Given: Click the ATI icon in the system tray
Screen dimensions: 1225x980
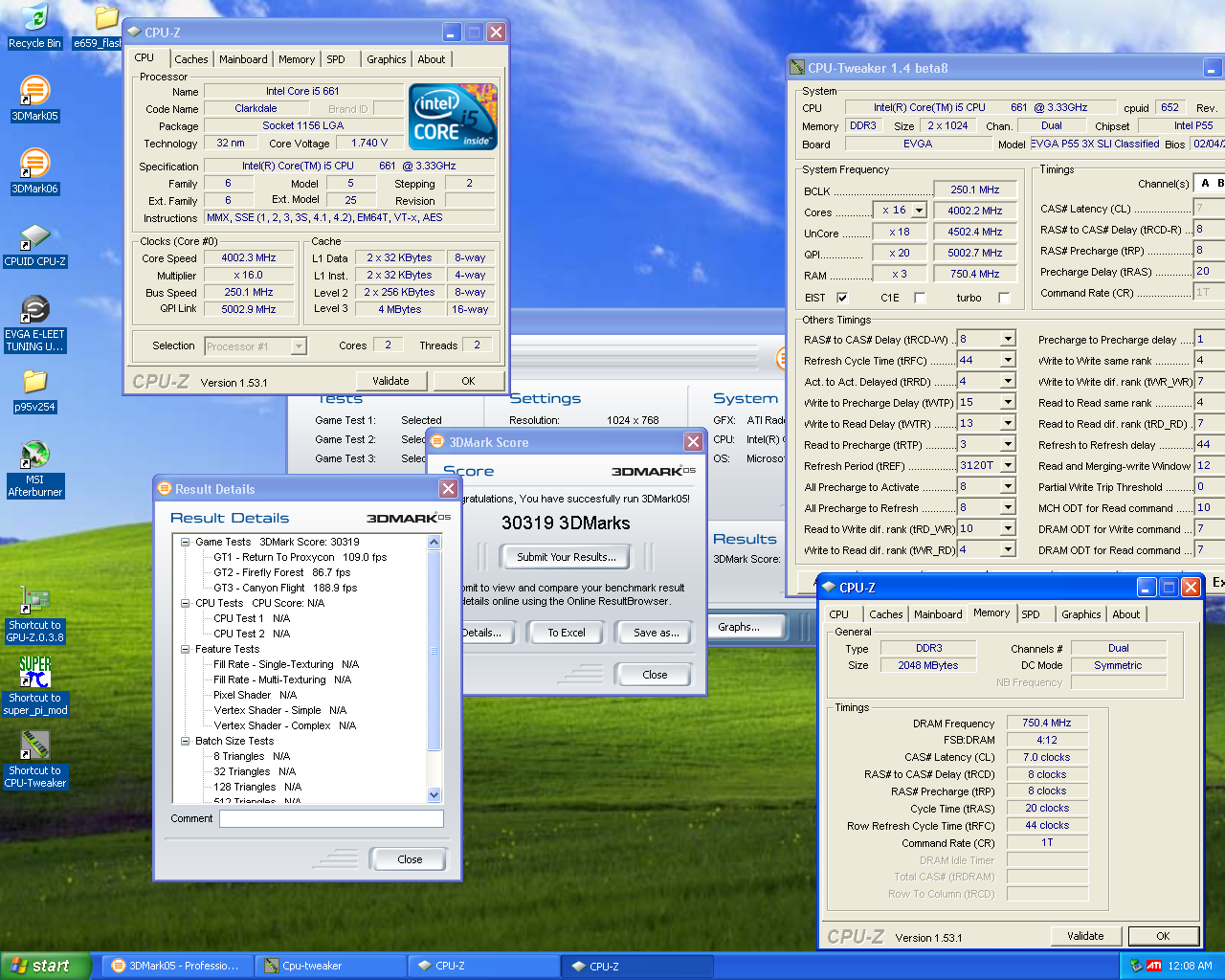Looking at the screenshot, I should tap(1154, 966).
